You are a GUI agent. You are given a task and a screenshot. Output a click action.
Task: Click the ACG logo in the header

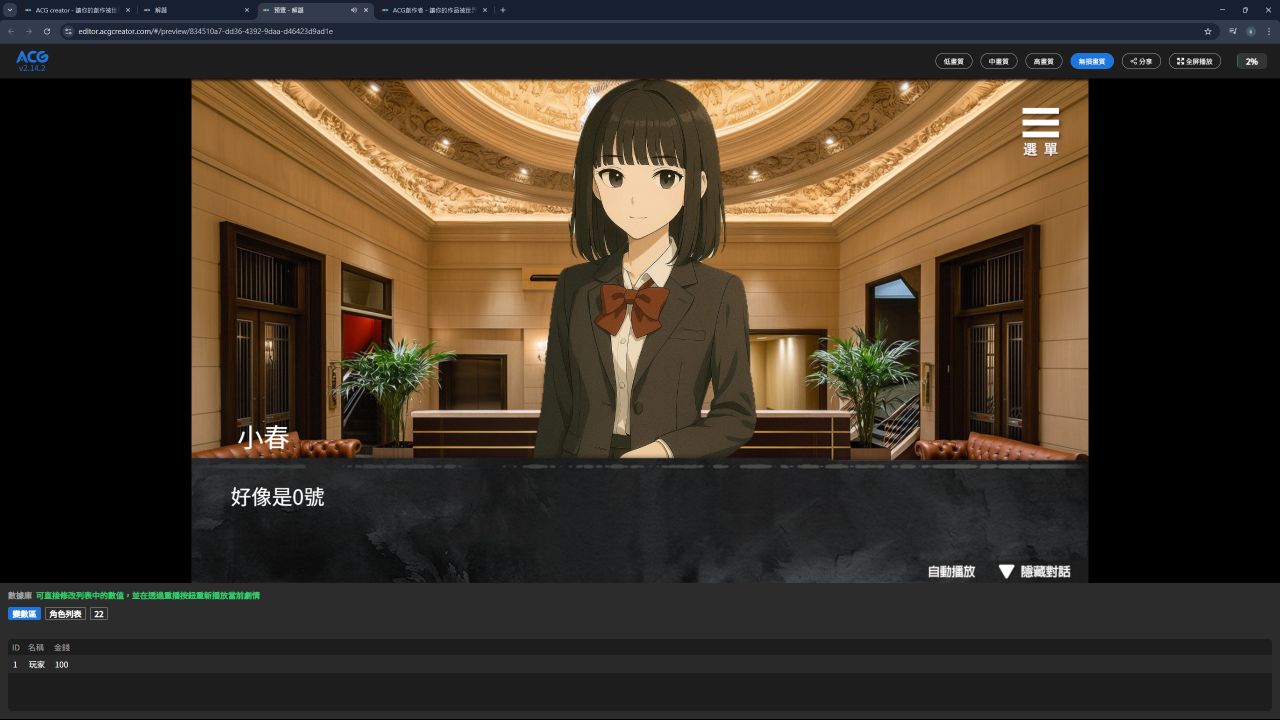pos(32,60)
